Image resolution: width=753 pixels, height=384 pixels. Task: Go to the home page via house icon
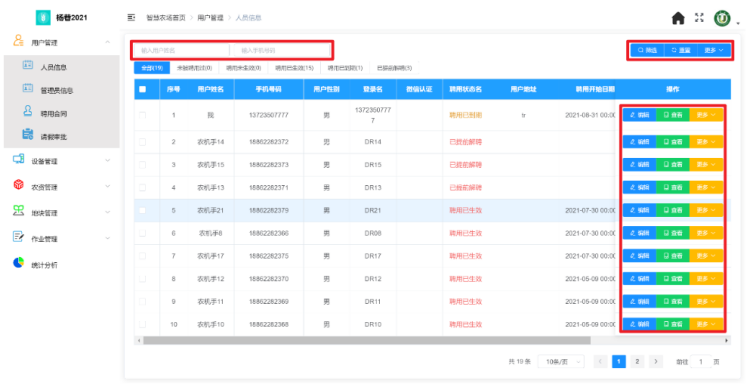[678, 18]
